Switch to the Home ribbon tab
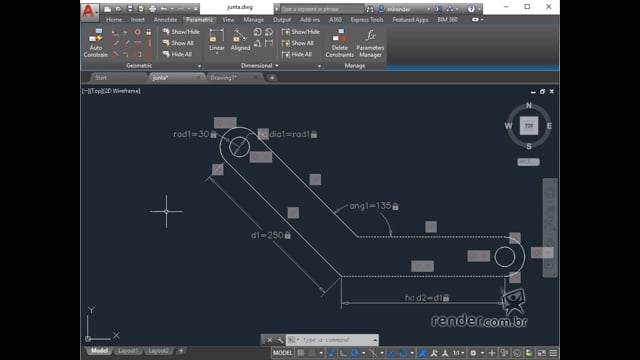This screenshot has width=640, height=360. coord(114,20)
